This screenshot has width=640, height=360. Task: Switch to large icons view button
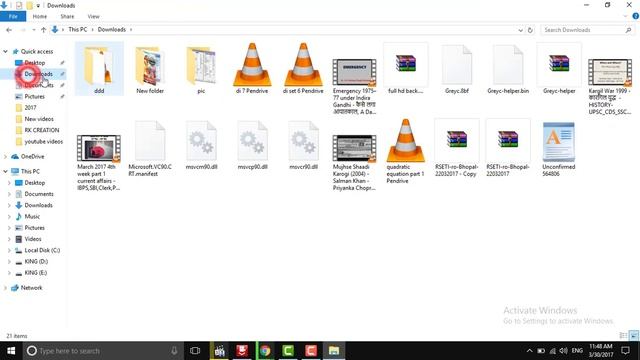point(634,336)
